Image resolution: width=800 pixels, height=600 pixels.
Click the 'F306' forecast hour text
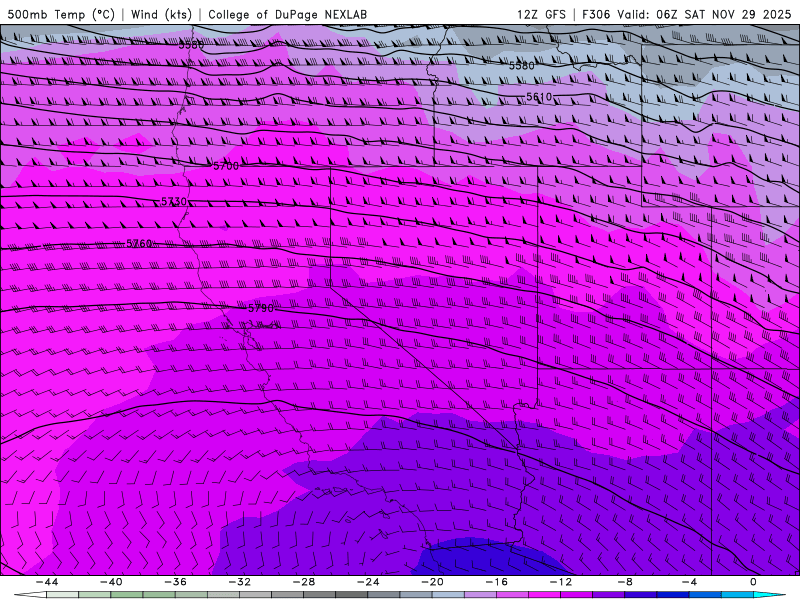[596, 14]
